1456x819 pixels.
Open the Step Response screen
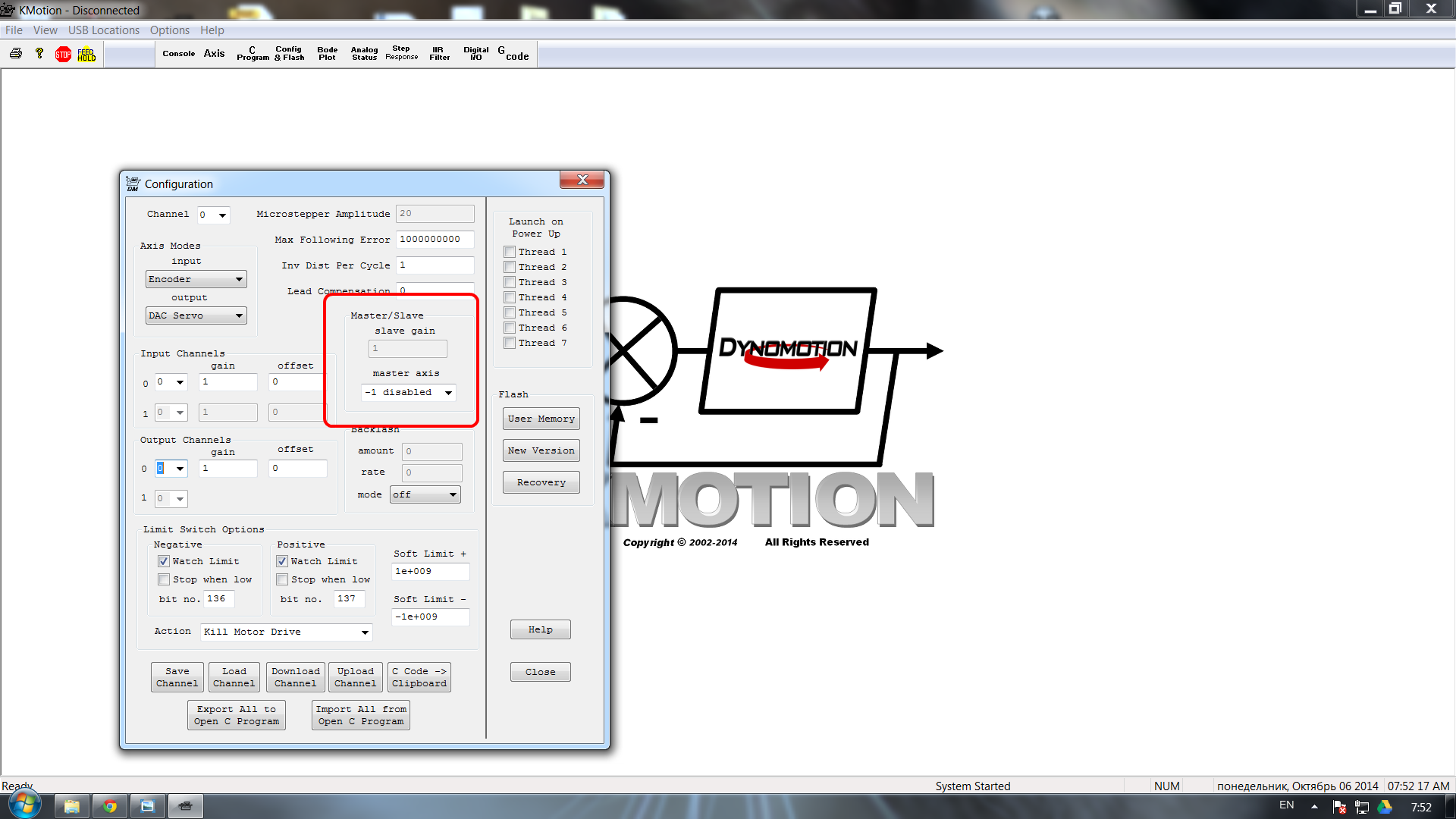click(401, 54)
